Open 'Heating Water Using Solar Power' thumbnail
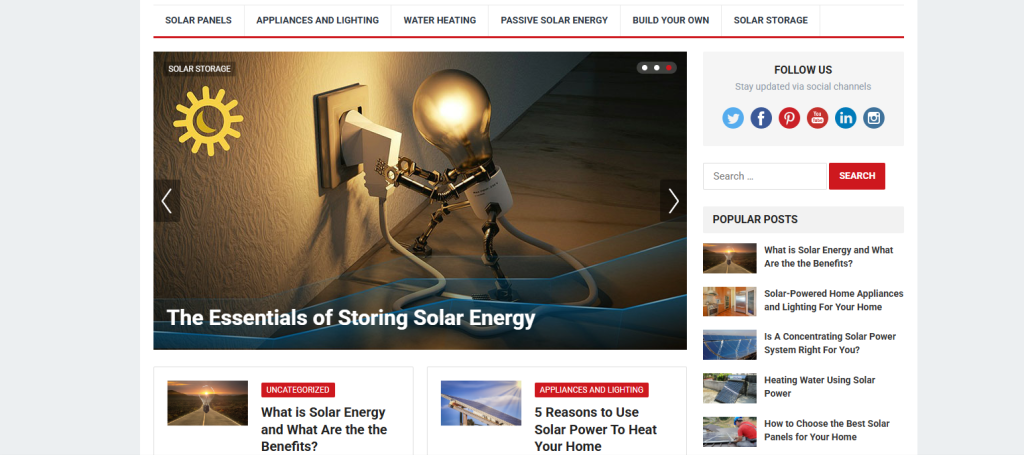The height and width of the screenshot is (455, 1024). pyautogui.click(x=729, y=388)
